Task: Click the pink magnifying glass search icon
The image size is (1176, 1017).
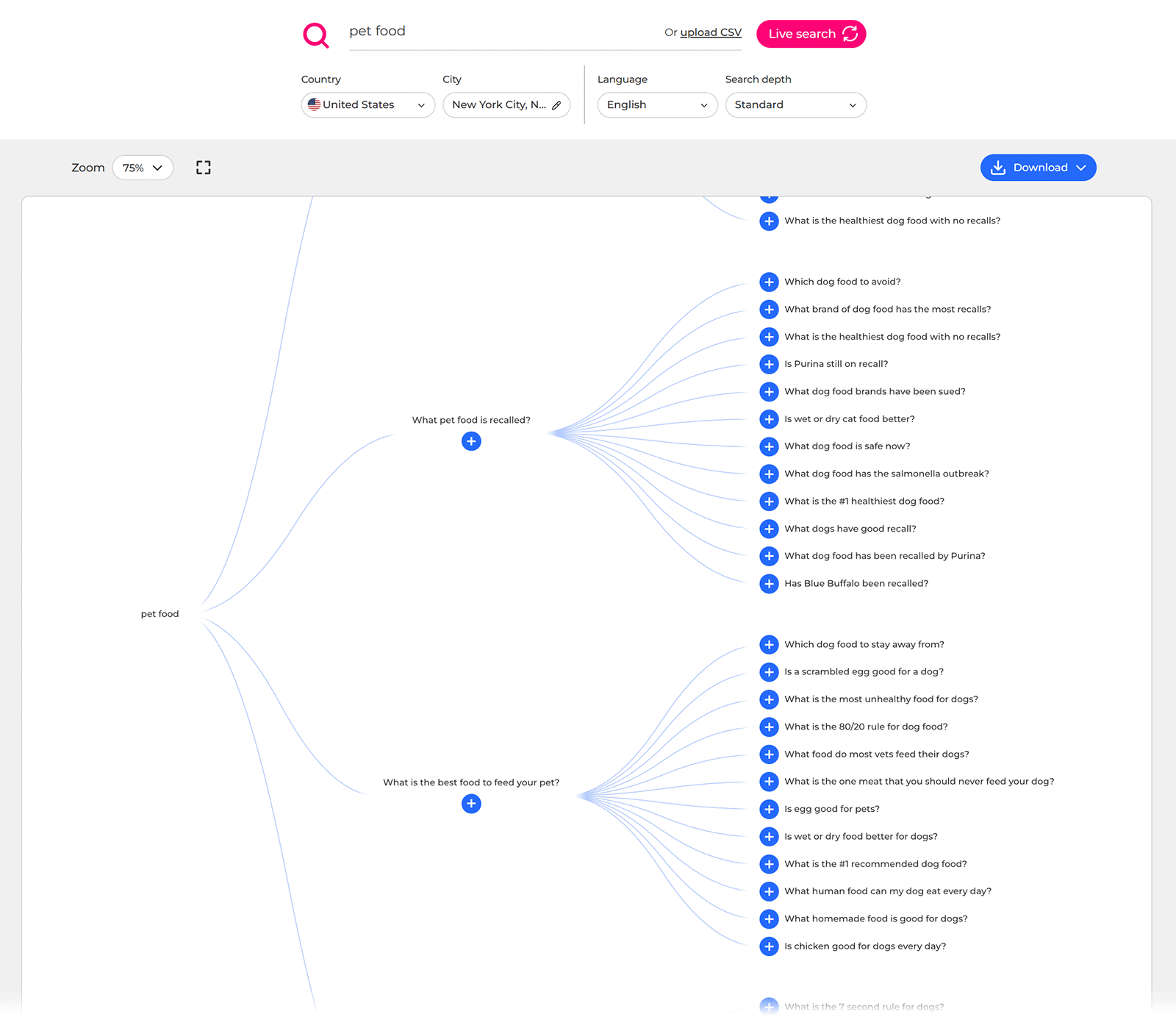Action: click(315, 34)
